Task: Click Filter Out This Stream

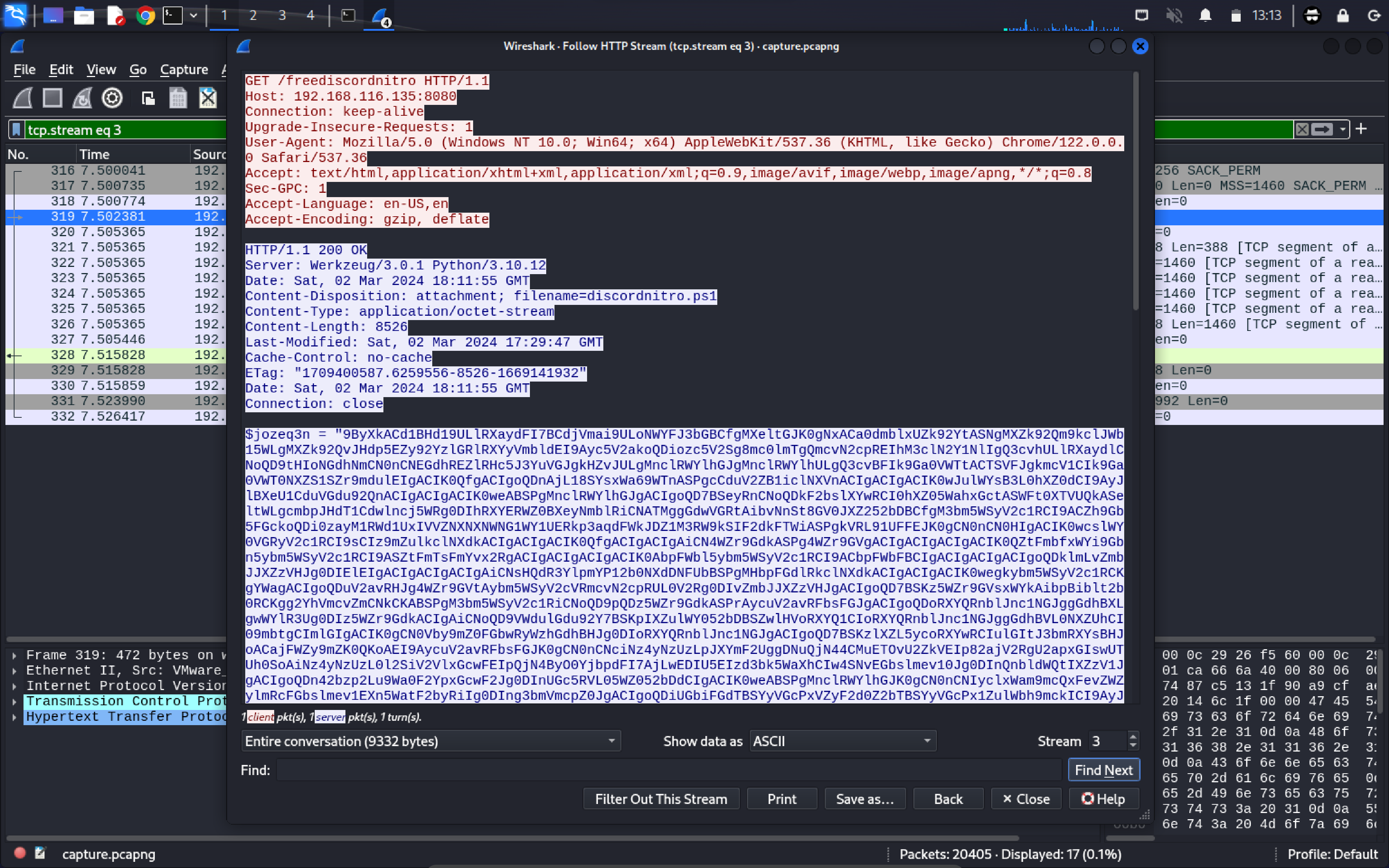Action: pos(660,799)
